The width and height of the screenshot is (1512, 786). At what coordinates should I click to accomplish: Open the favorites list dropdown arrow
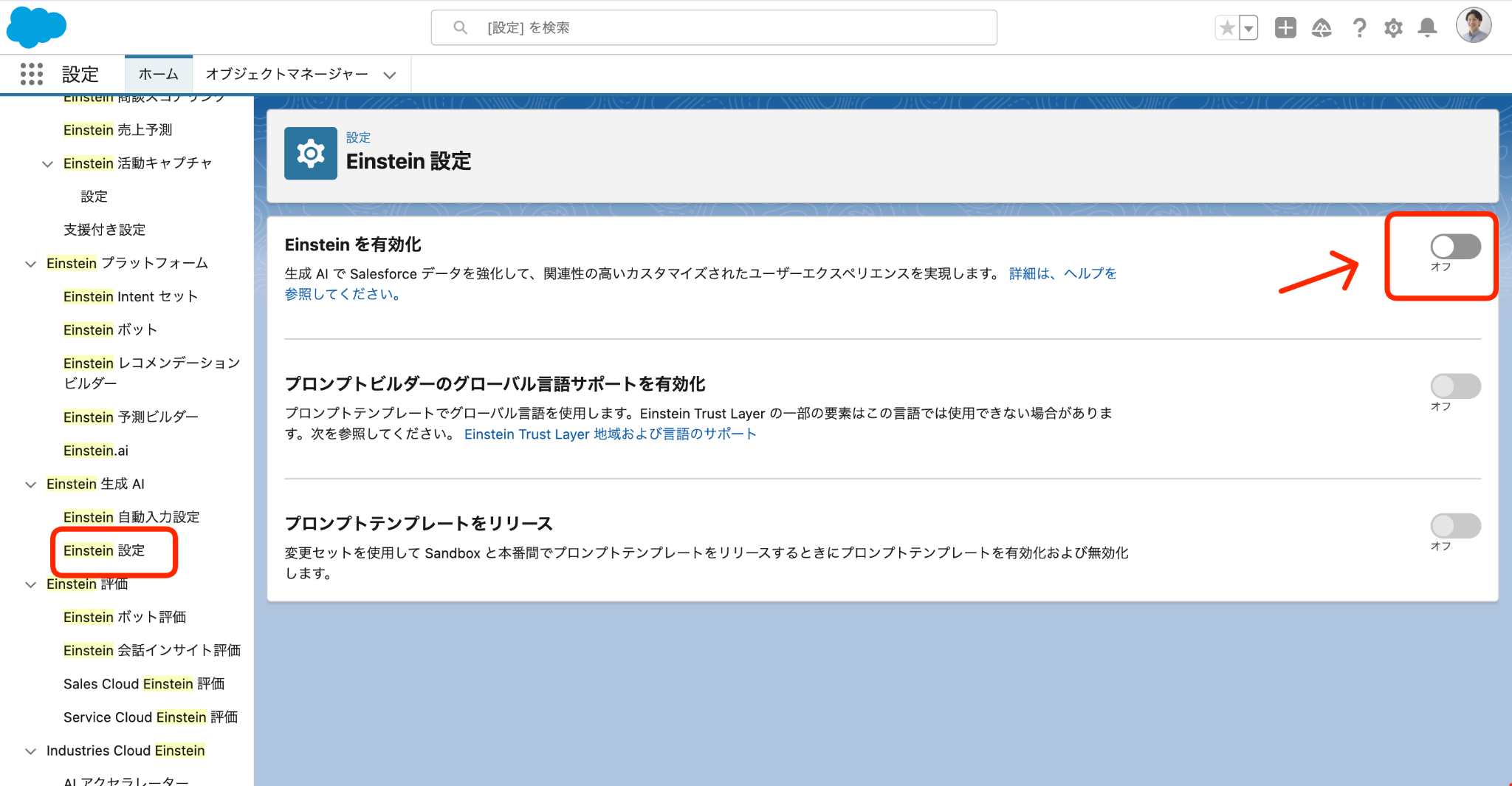[1248, 28]
